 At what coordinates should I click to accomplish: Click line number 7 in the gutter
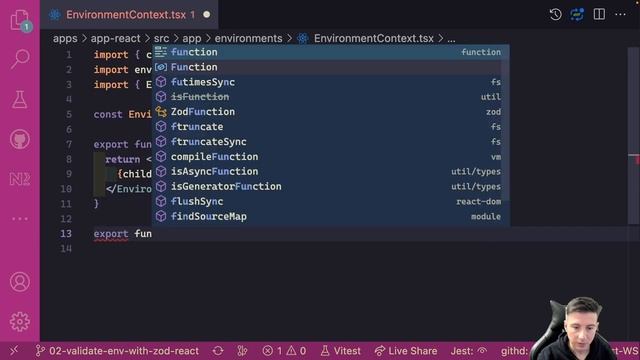[69, 144]
